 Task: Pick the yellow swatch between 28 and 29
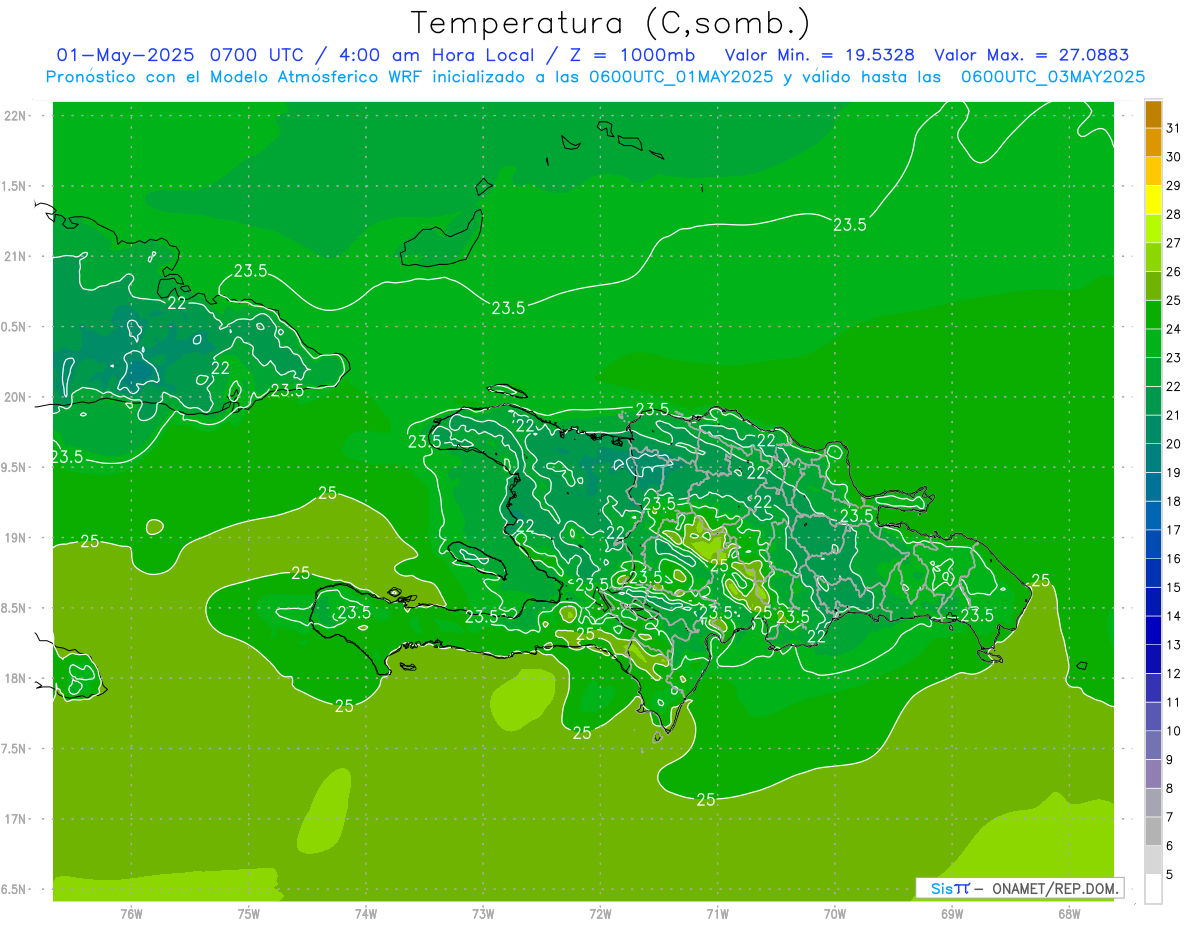[x=1153, y=200]
